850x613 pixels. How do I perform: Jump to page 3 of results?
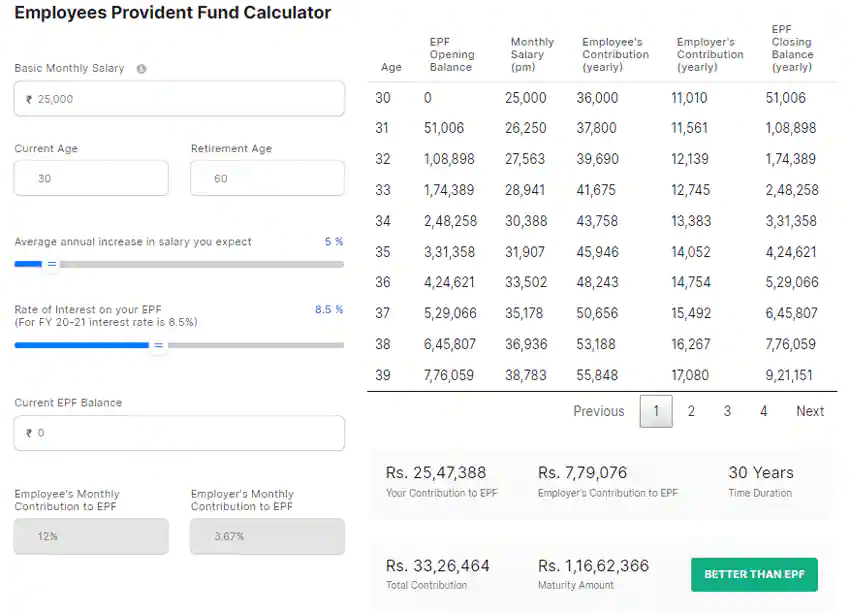[727, 411]
